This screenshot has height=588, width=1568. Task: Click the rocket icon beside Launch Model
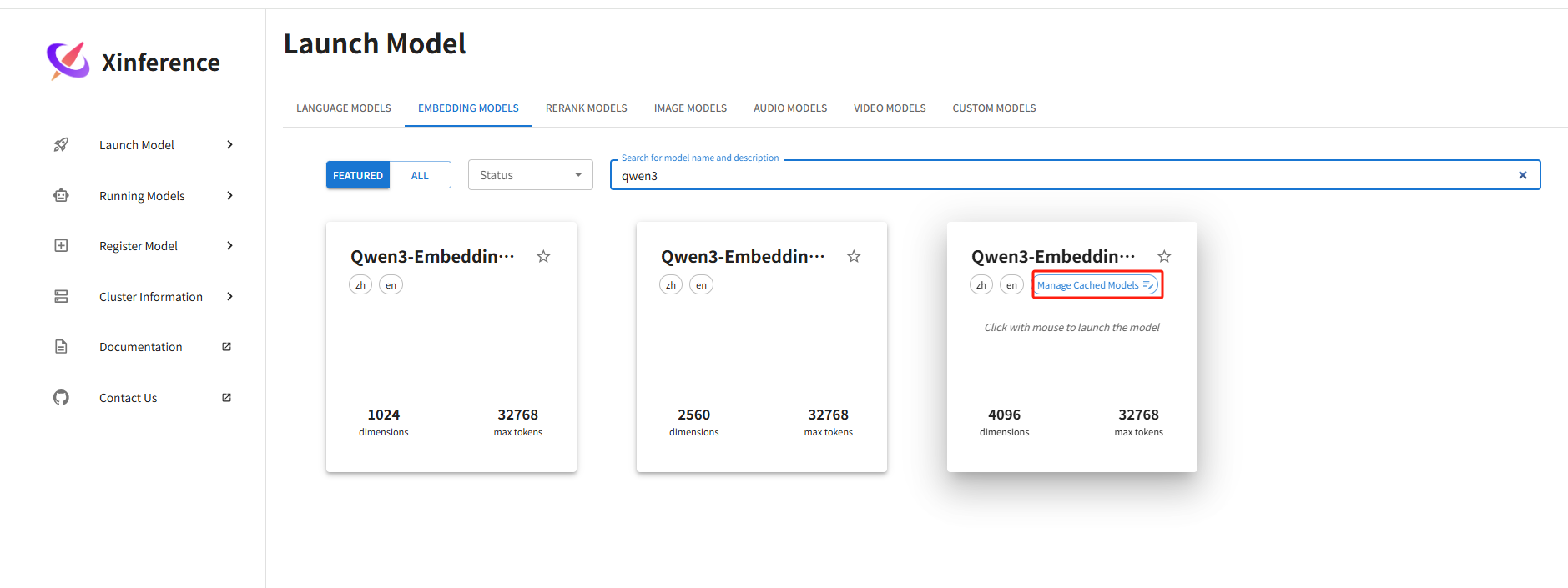pyautogui.click(x=61, y=145)
